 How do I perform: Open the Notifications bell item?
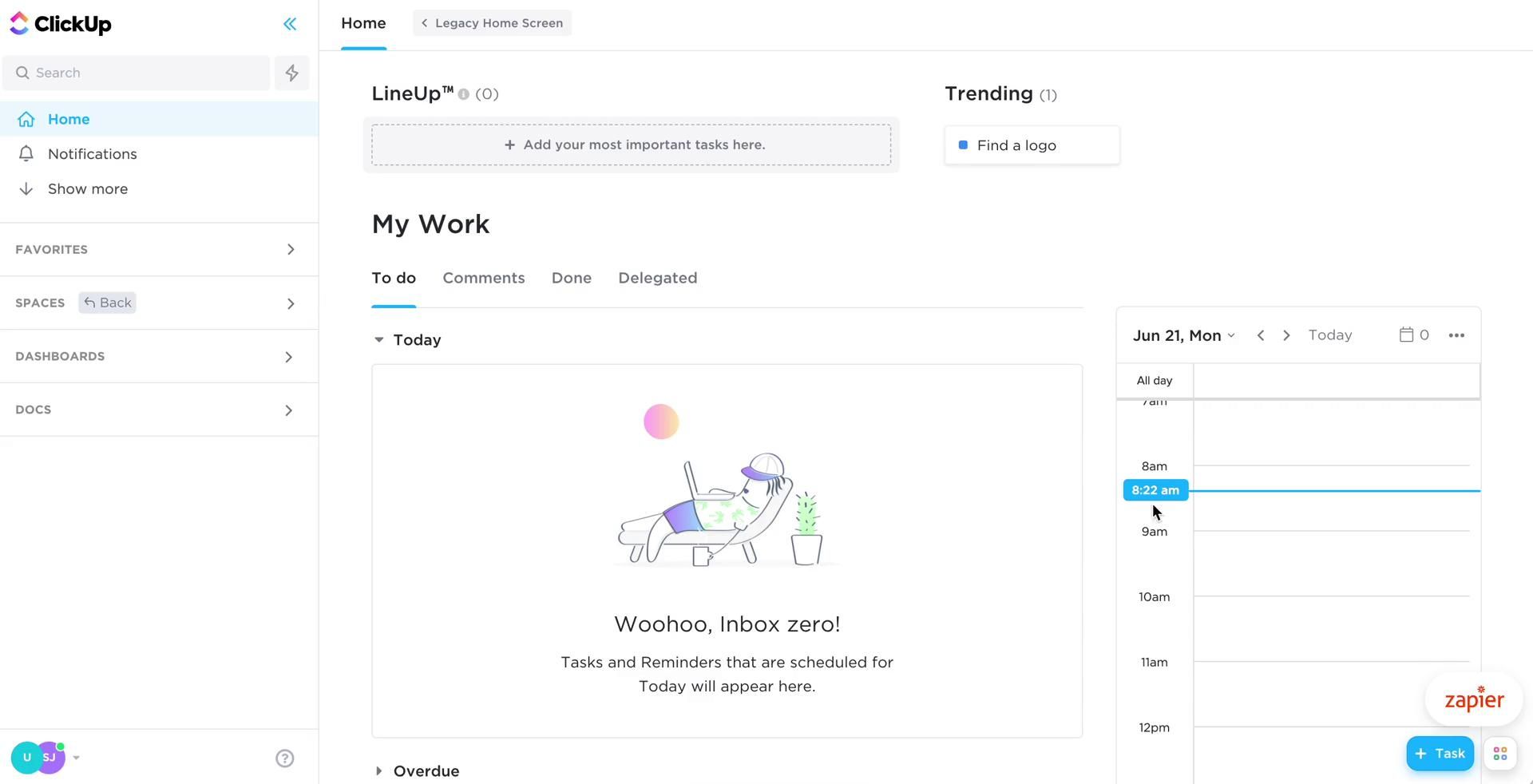click(x=92, y=154)
